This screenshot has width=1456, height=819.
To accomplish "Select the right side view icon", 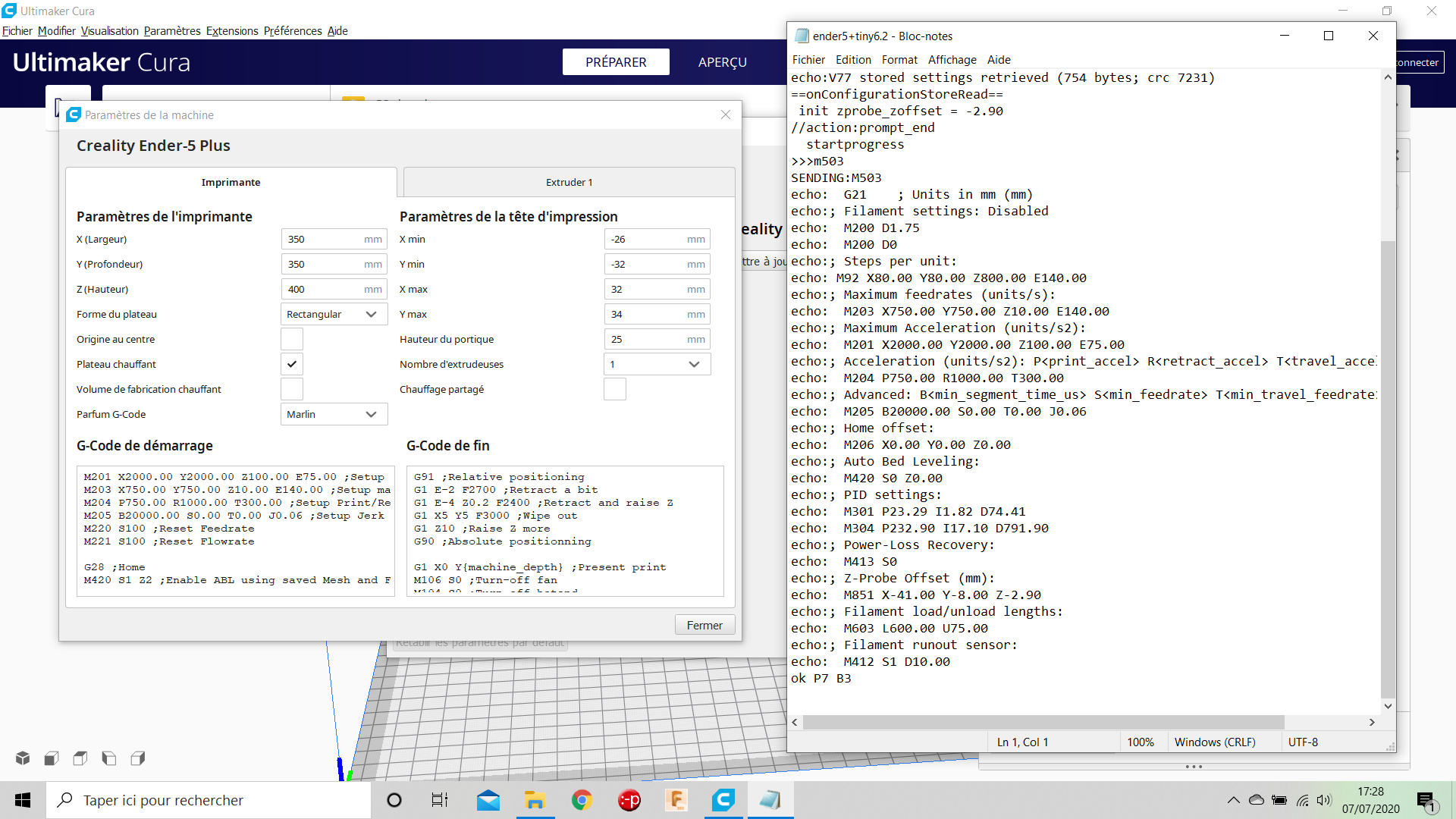I will tap(138, 758).
